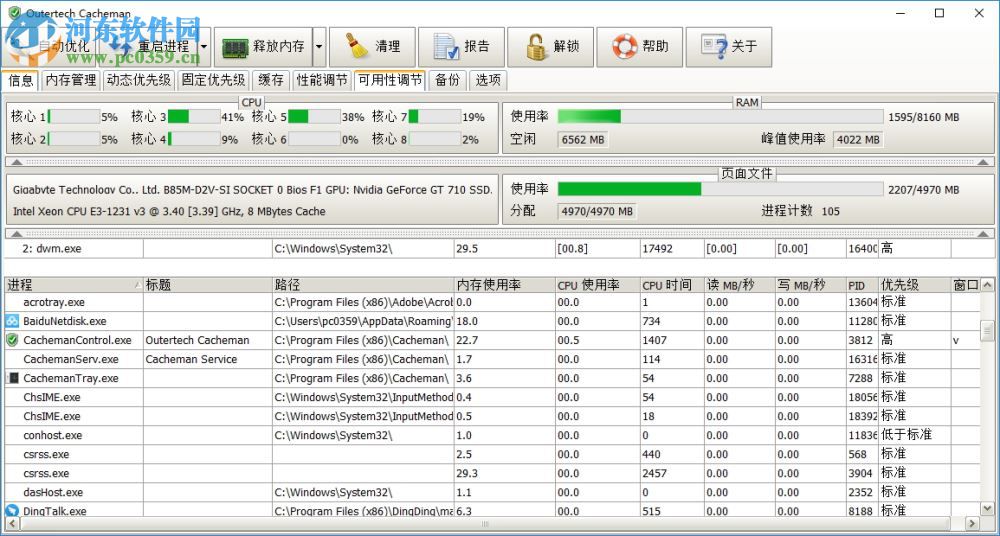Select the conhost.exe process row
The height and width of the screenshot is (536, 1000).
492,435
